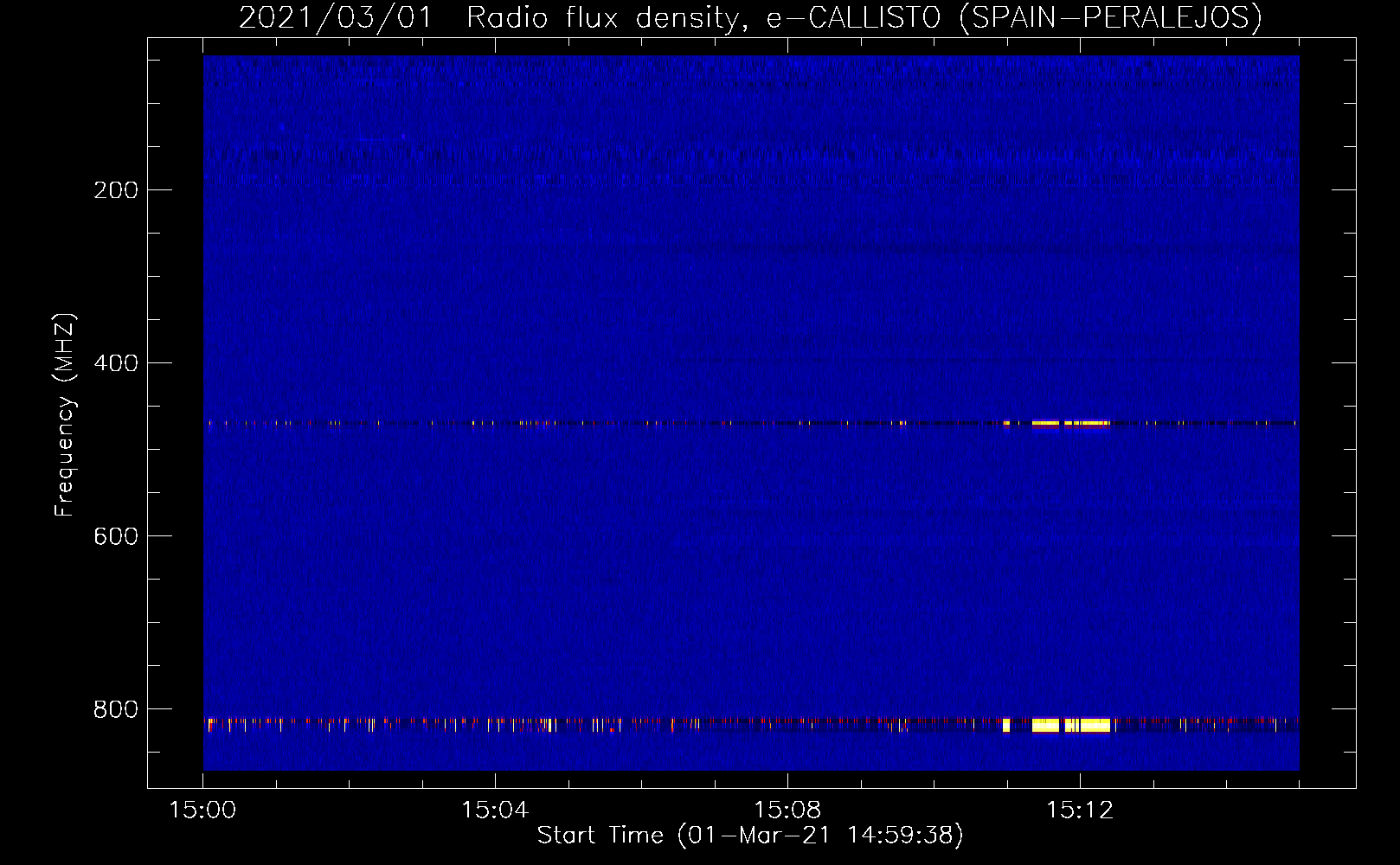The height and width of the screenshot is (865, 1400).
Task: Click the 15:12 time tick label
Action: point(1080,811)
